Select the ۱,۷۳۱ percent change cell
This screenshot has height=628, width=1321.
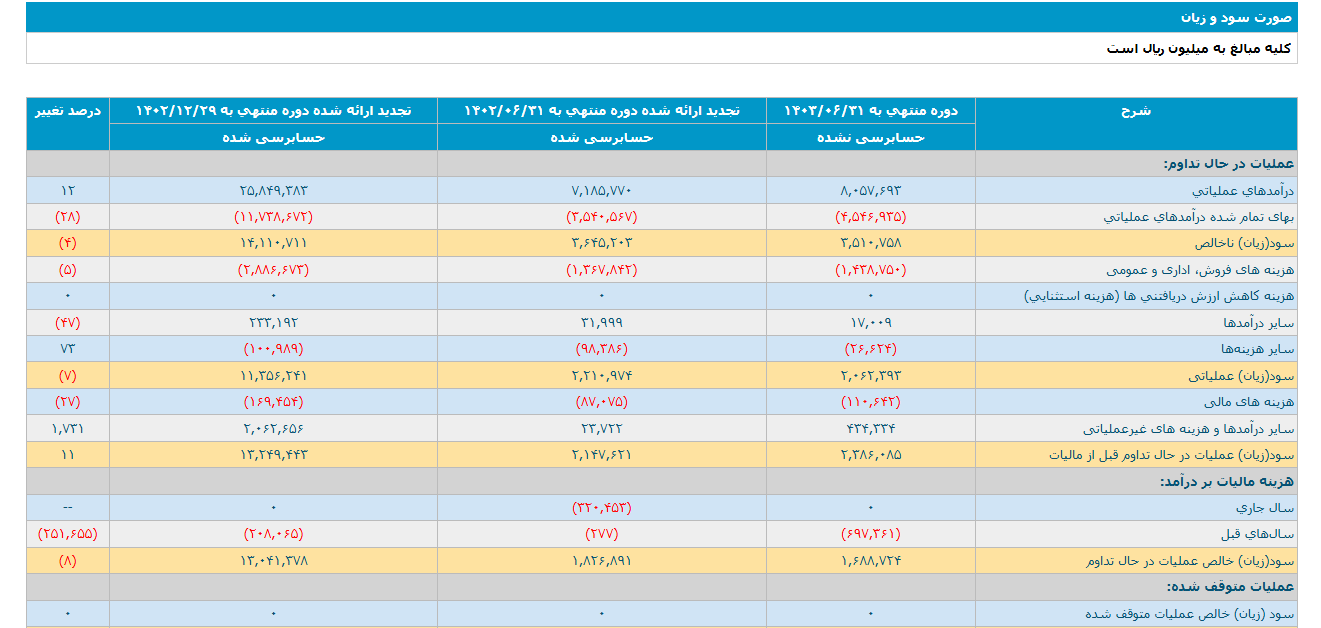point(68,429)
